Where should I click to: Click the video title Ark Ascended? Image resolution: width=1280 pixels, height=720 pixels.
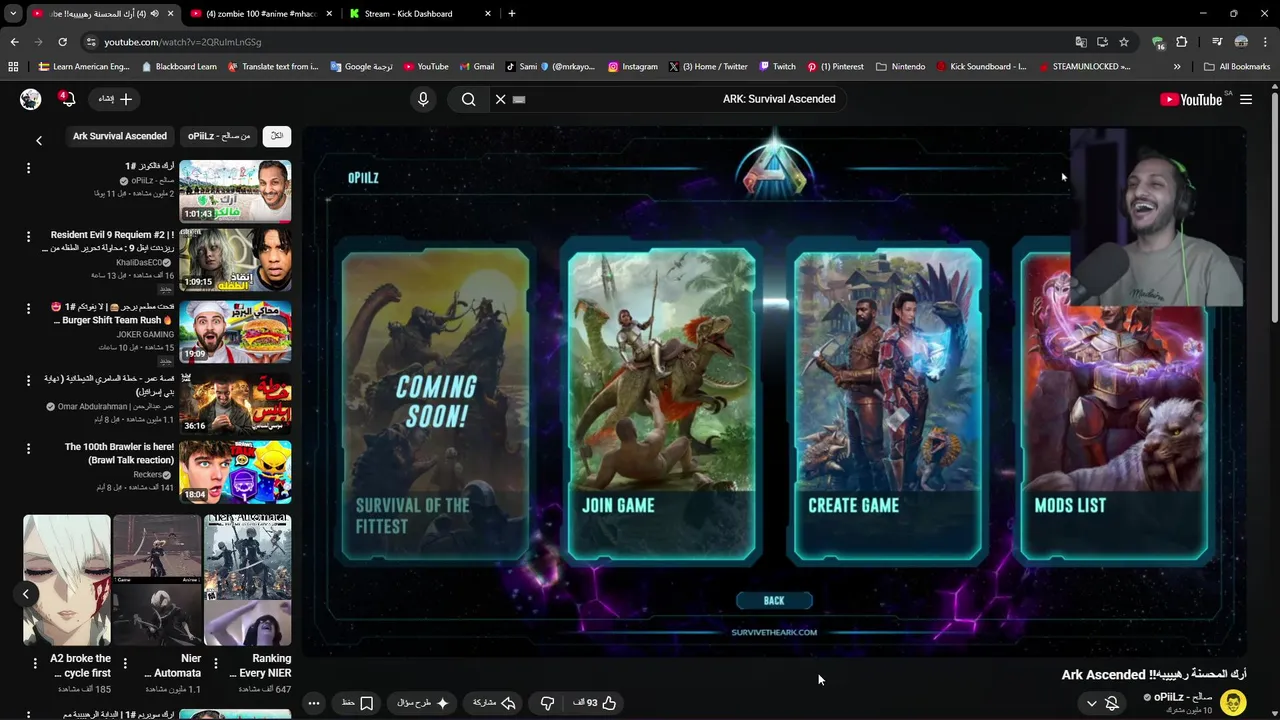pyautogui.click(x=1154, y=675)
